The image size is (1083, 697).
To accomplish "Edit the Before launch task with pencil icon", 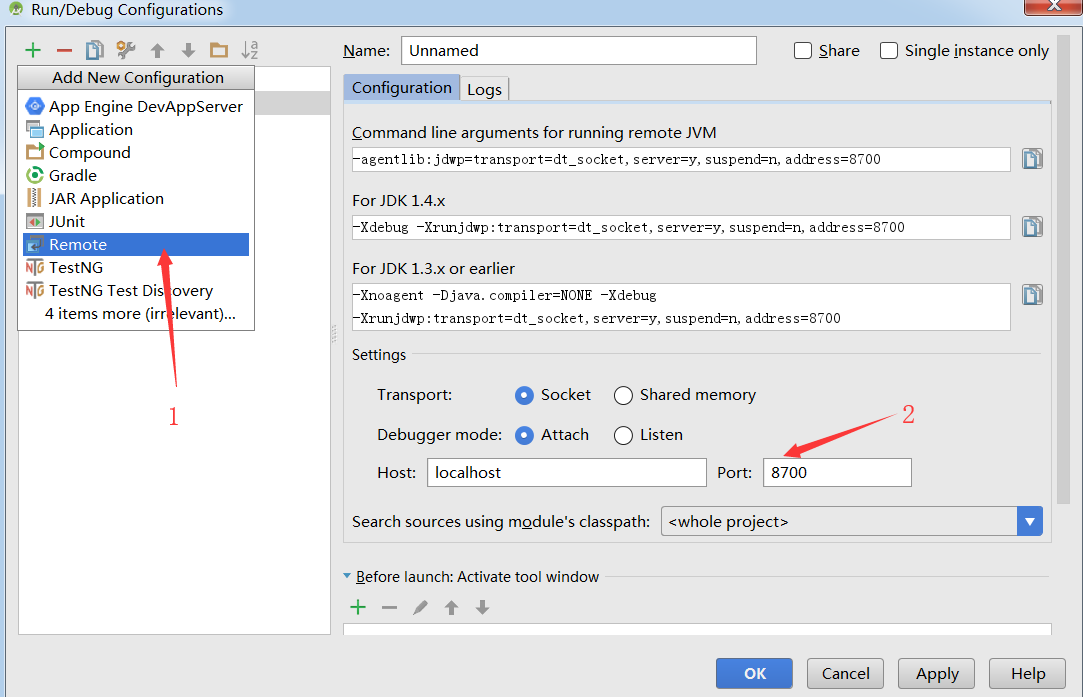I will click(x=420, y=607).
